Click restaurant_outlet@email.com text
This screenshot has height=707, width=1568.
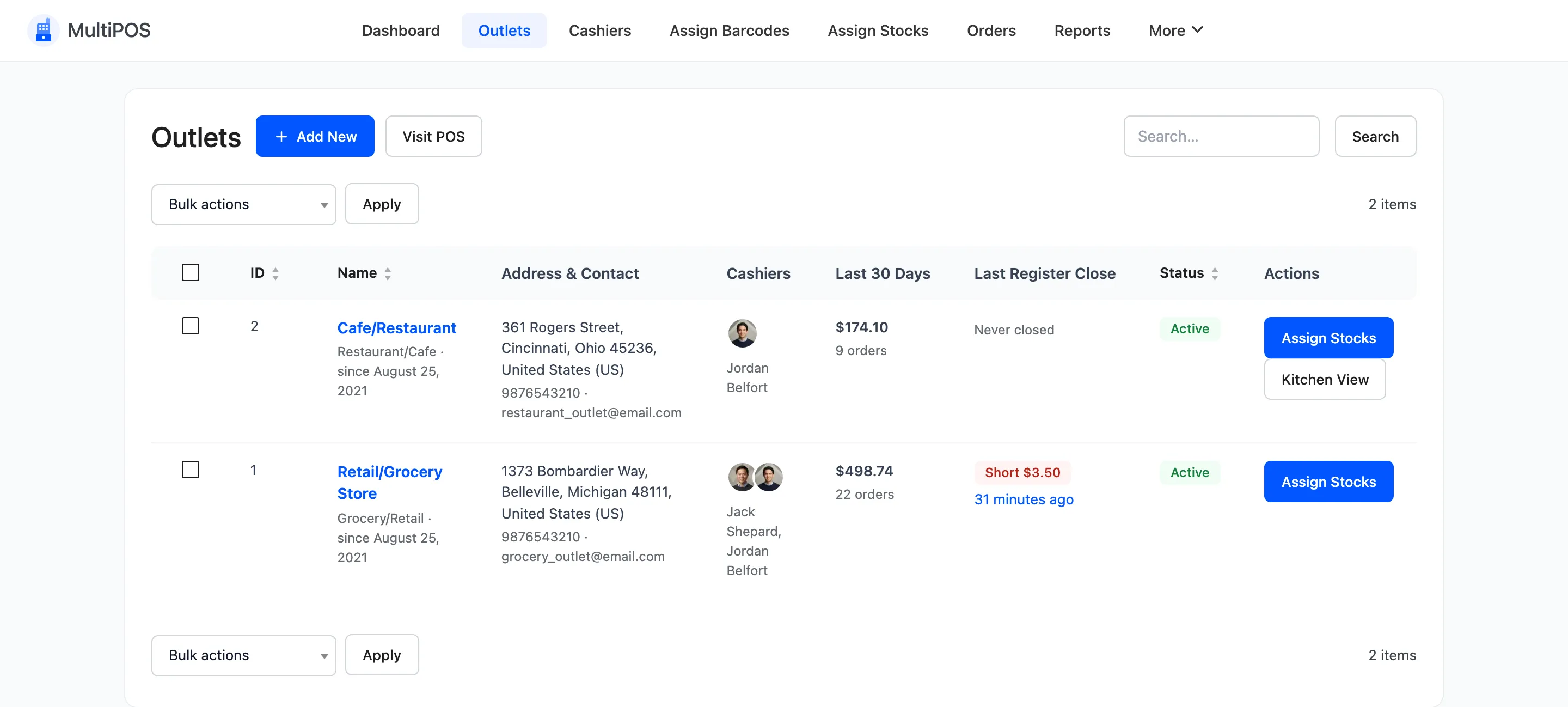(x=591, y=413)
